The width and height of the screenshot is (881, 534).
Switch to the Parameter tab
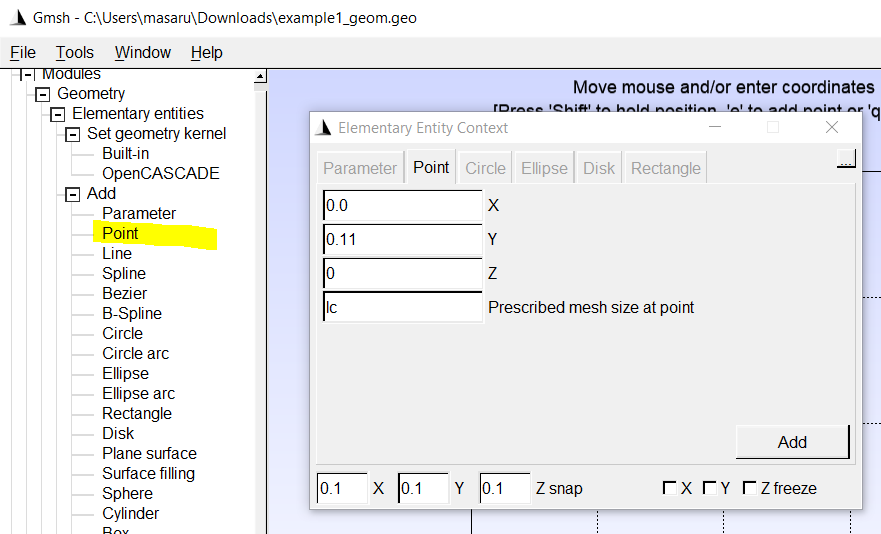[x=360, y=168]
